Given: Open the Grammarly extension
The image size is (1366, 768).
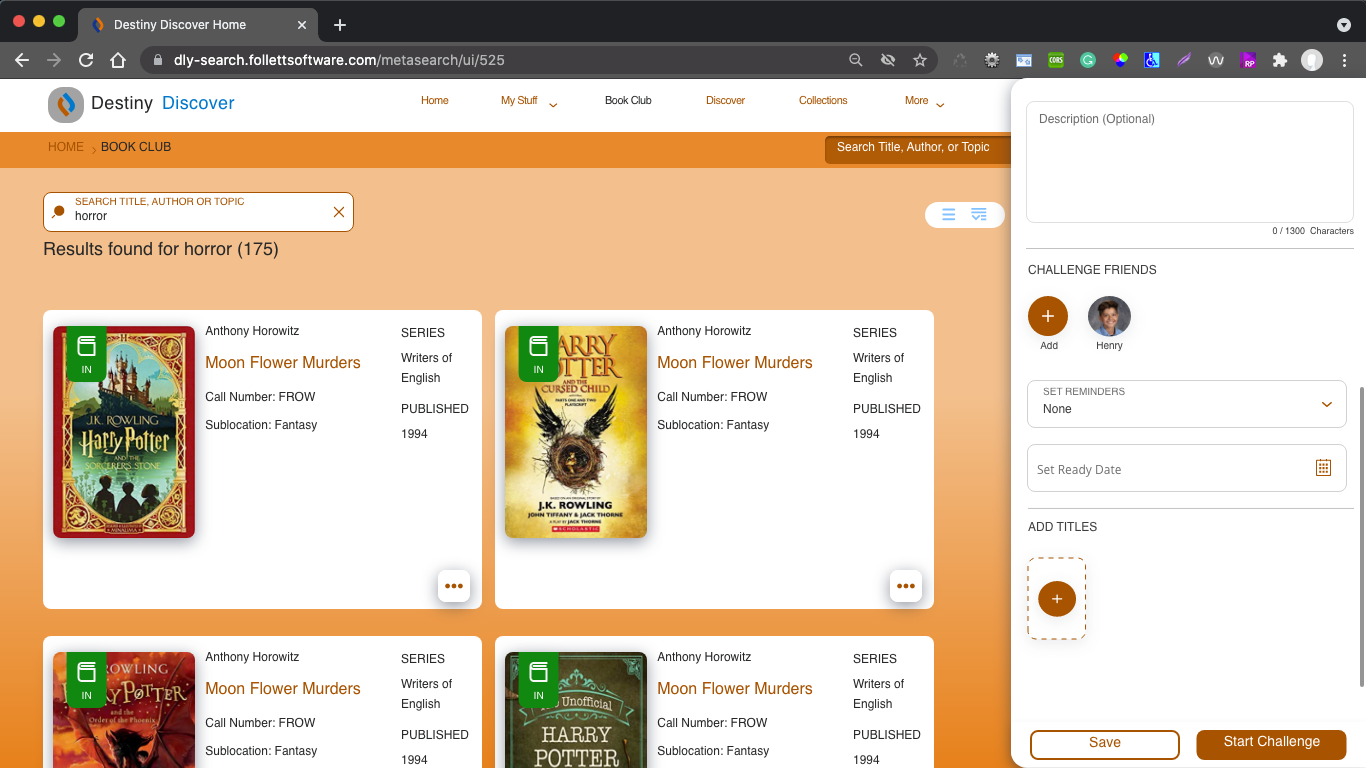Looking at the screenshot, I should [x=1088, y=60].
